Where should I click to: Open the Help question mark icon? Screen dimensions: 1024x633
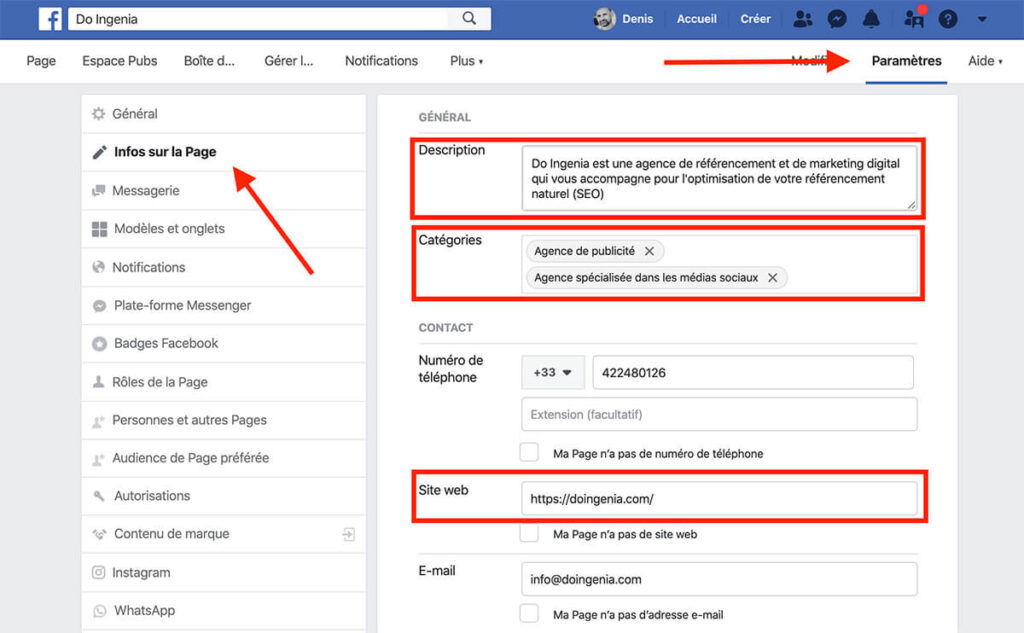pyautogui.click(x=946, y=18)
